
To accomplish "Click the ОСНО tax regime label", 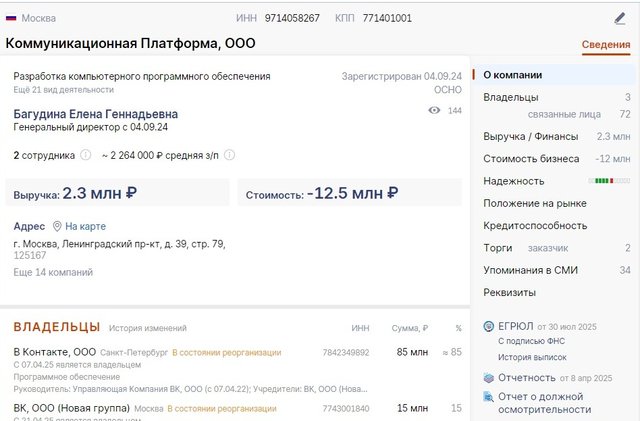I will [x=448, y=90].
